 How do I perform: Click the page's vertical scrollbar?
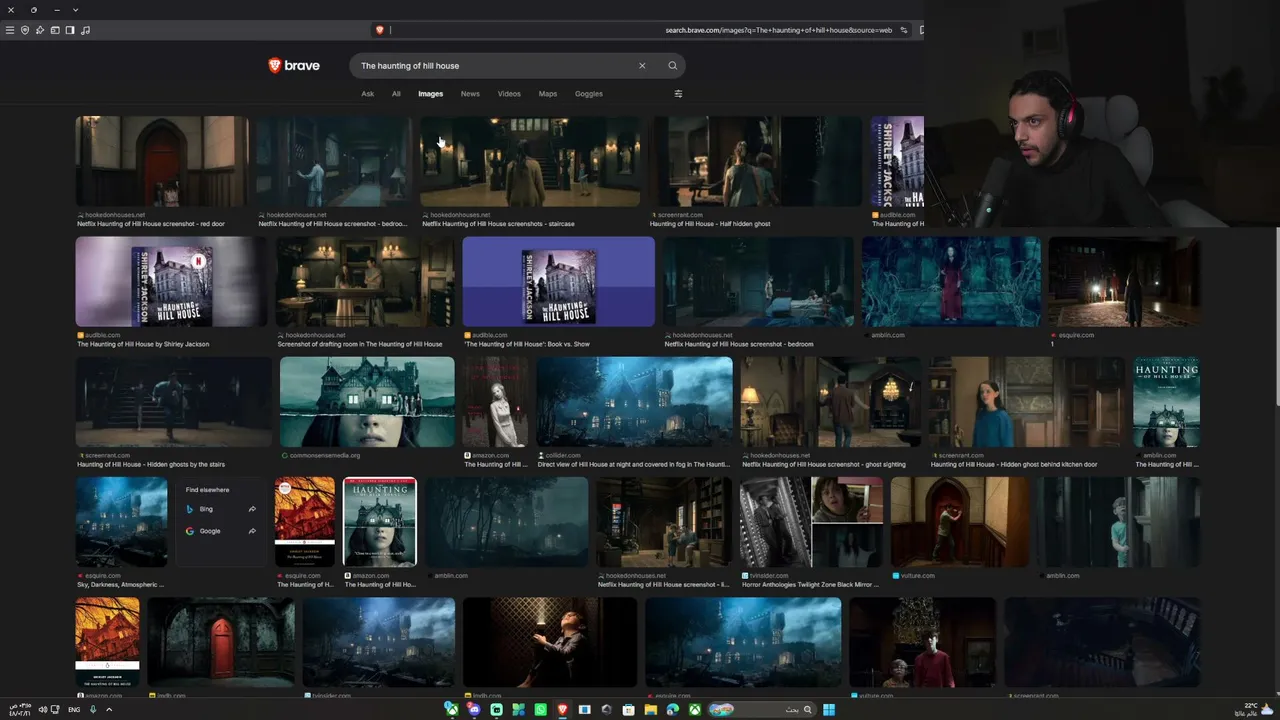click(x=1276, y=315)
